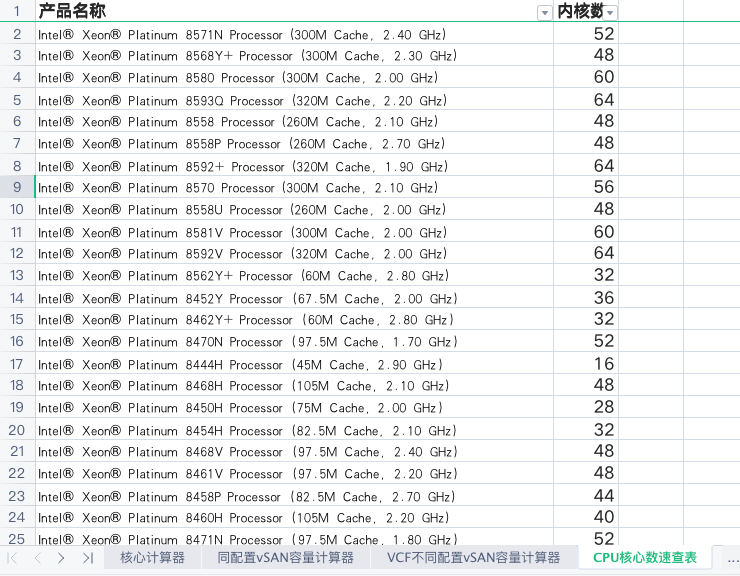Select the Platinum 8454H Processor cell
740x576 pixels.
[294, 430]
